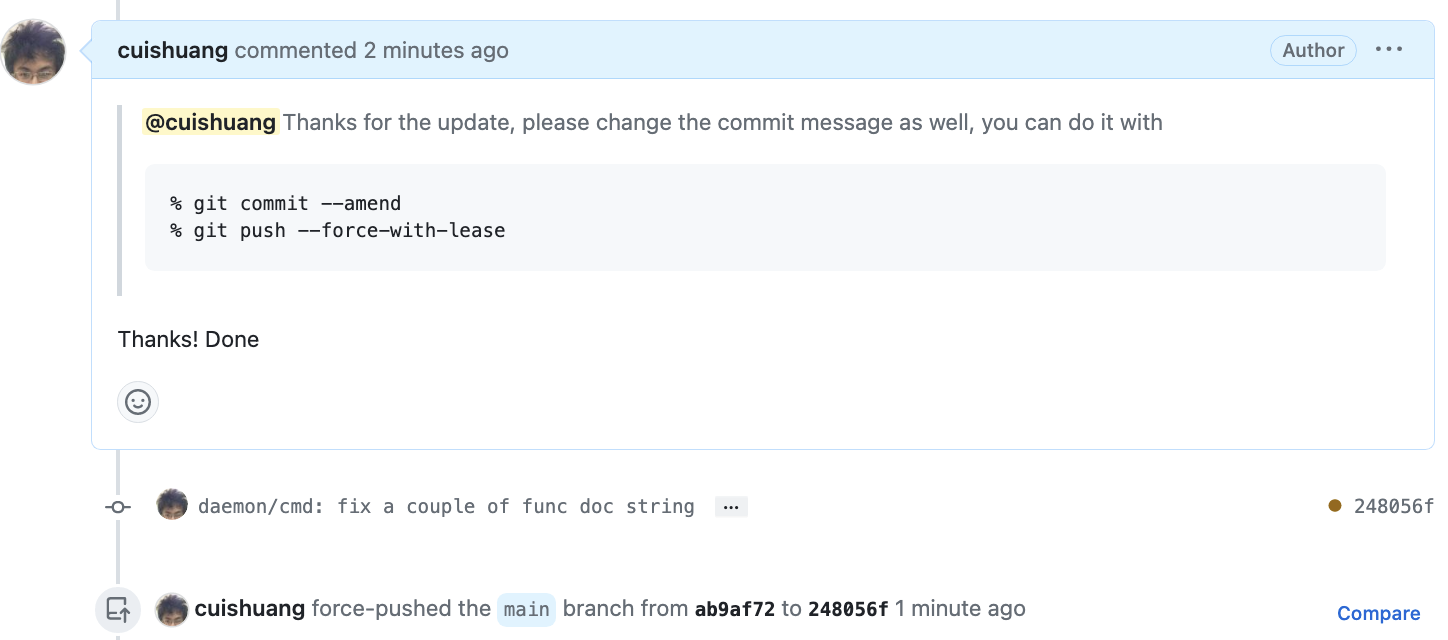The width and height of the screenshot is (1448, 640).
Task: Click the git commit icon on the timeline
Action: 118,507
